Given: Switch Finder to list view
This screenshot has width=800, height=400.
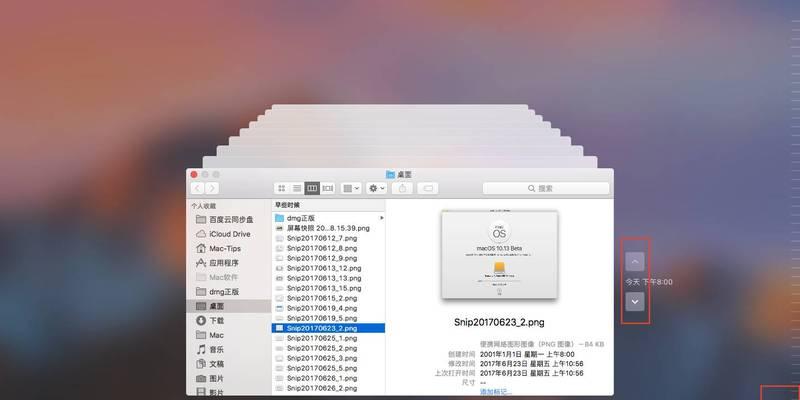Looking at the screenshot, I should (297, 188).
